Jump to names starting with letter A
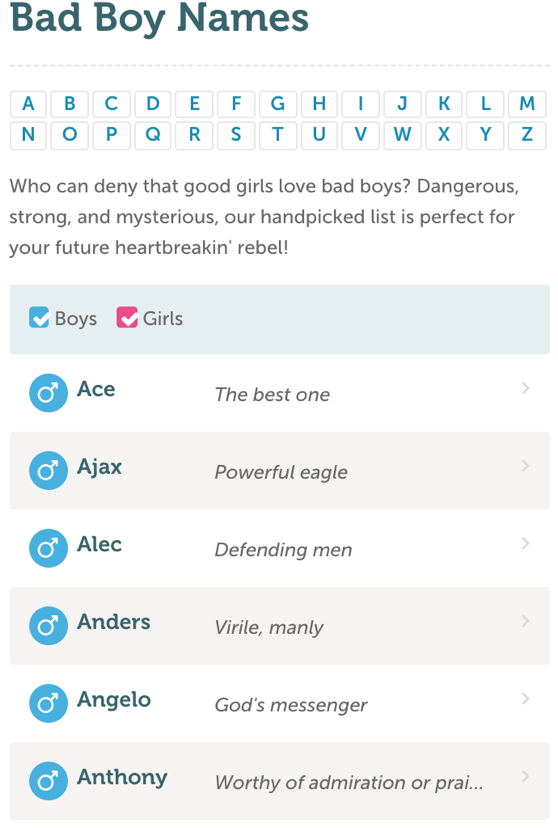The height and width of the screenshot is (828, 558). 29,104
